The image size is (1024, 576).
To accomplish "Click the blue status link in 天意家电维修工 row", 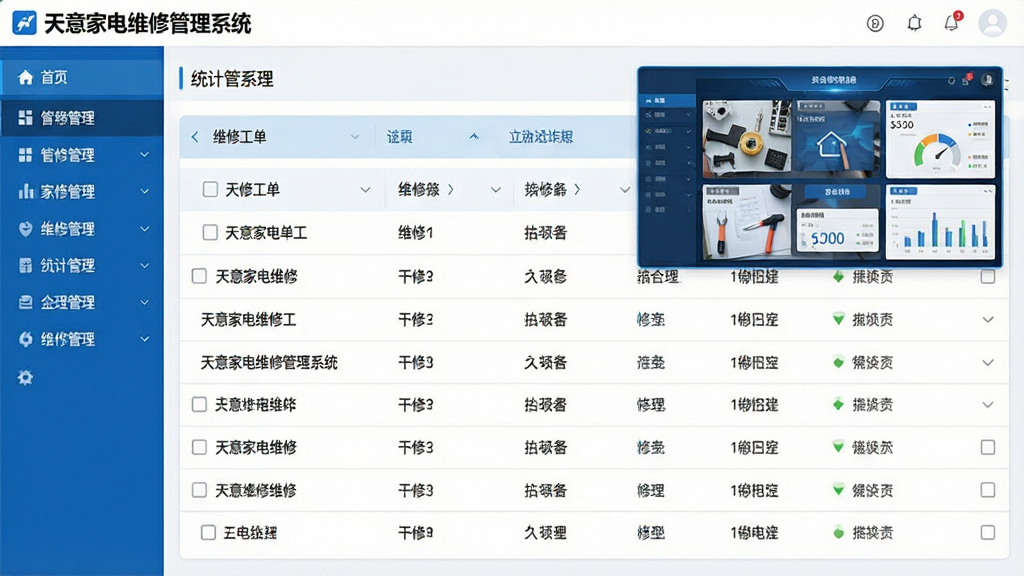I will [650, 320].
